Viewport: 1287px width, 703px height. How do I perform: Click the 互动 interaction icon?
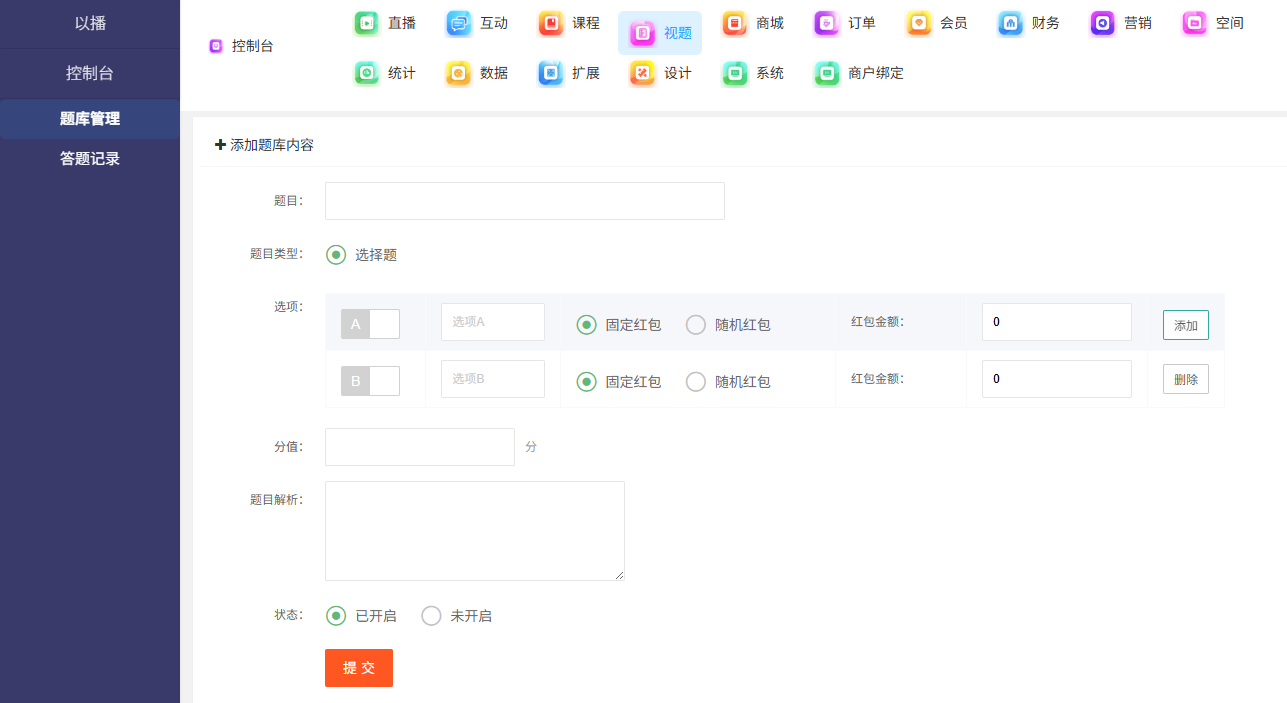coord(459,23)
